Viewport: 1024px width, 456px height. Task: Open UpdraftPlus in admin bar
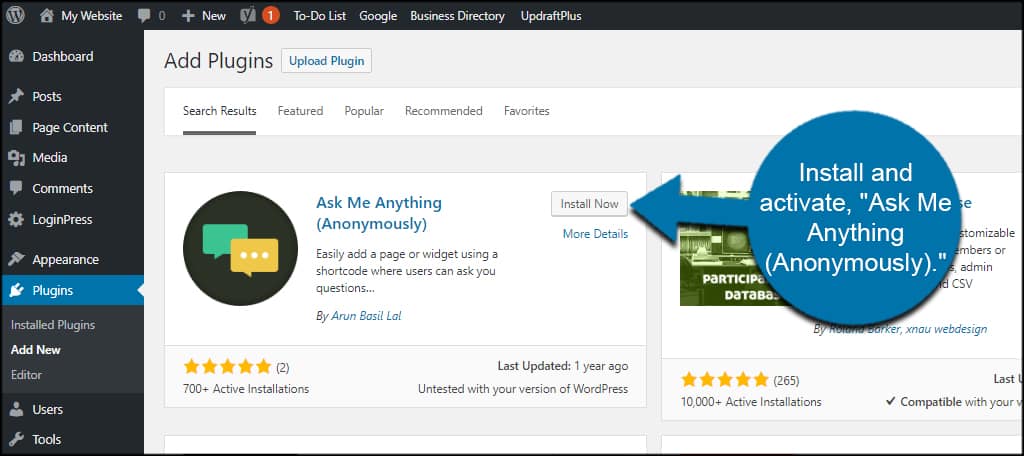551,16
